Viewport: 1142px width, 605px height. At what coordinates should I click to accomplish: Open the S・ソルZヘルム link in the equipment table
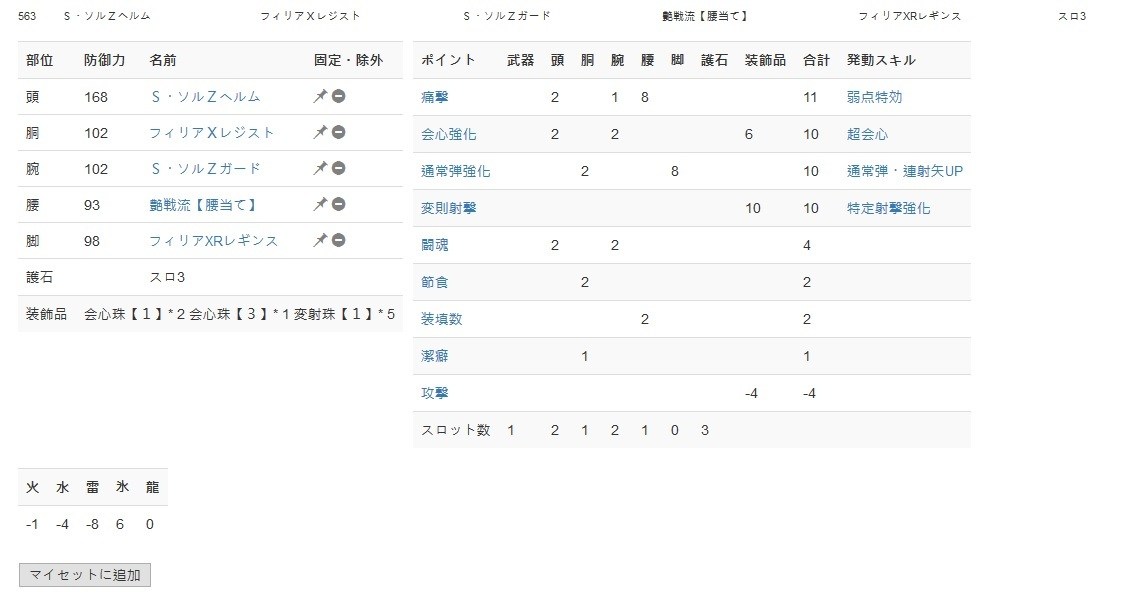[205, 97]
